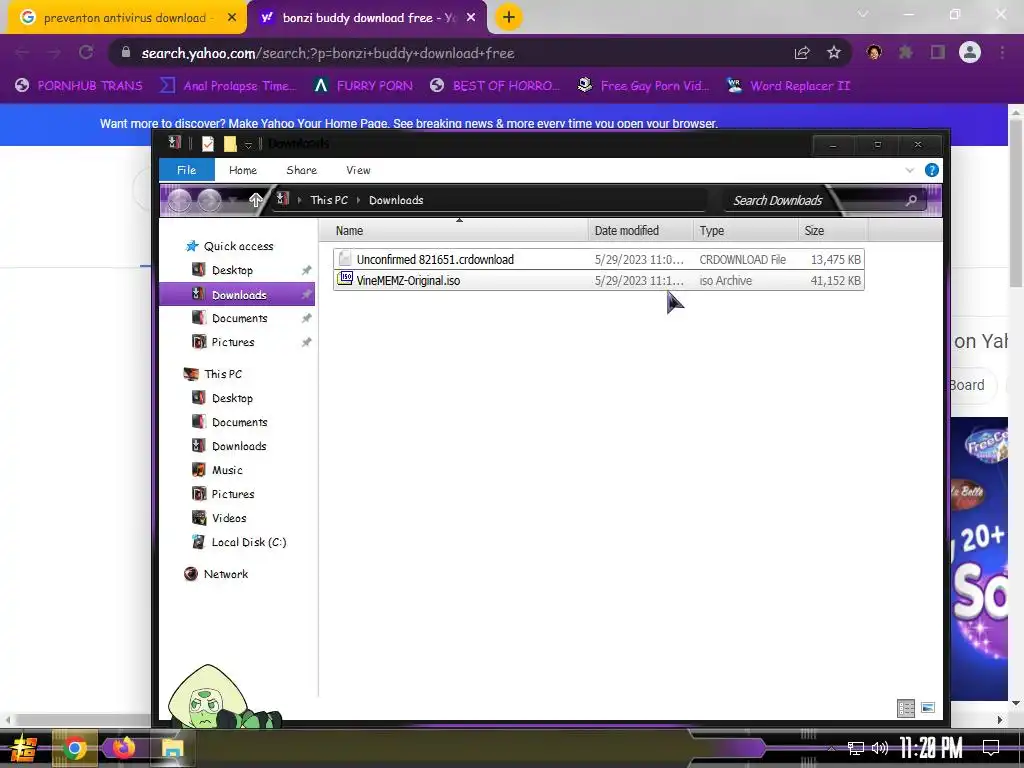The image size is (1024, 768).
Task: Open the network tray icon
Action: coord(856,748)
